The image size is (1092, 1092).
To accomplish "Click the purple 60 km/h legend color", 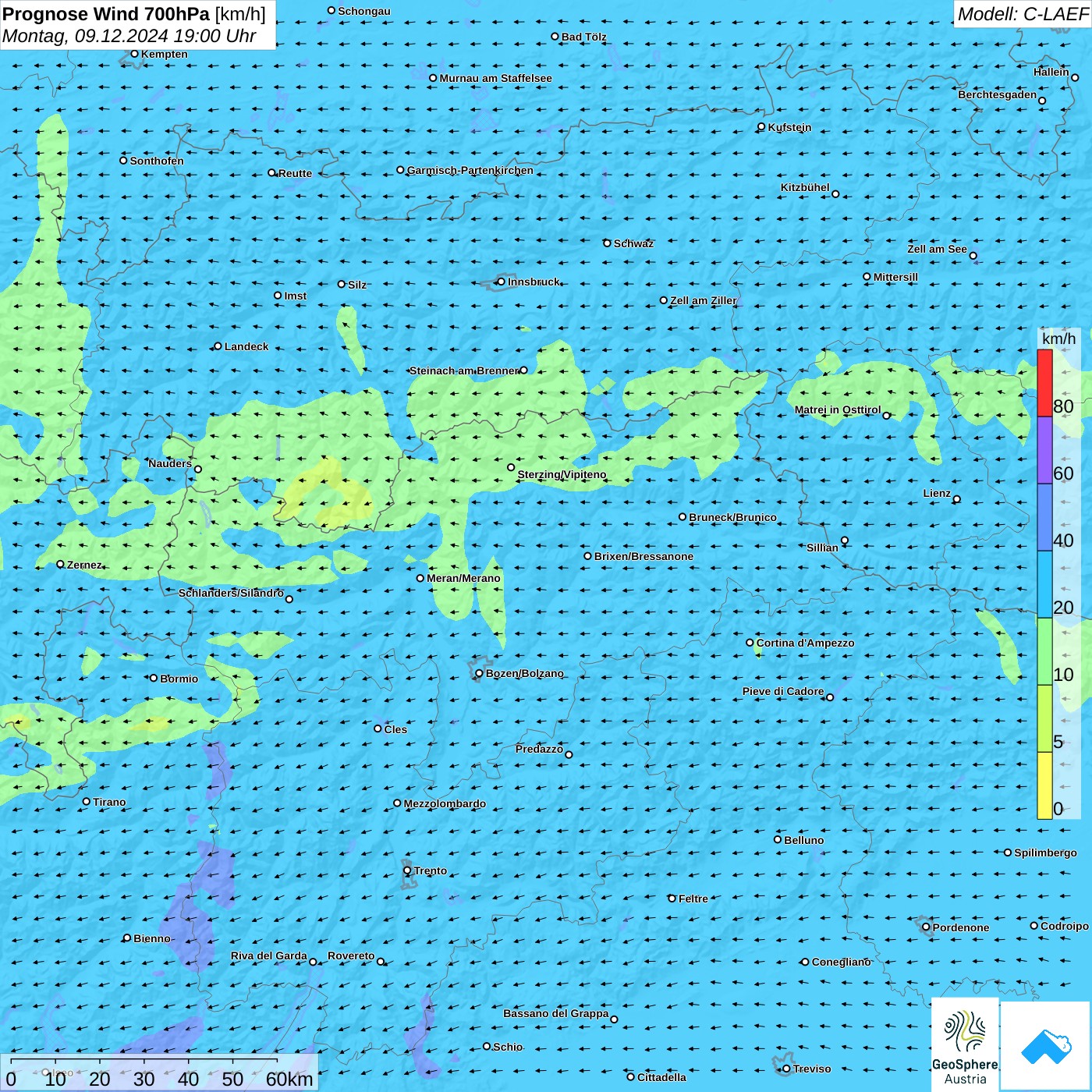I will coord(1044,450).
